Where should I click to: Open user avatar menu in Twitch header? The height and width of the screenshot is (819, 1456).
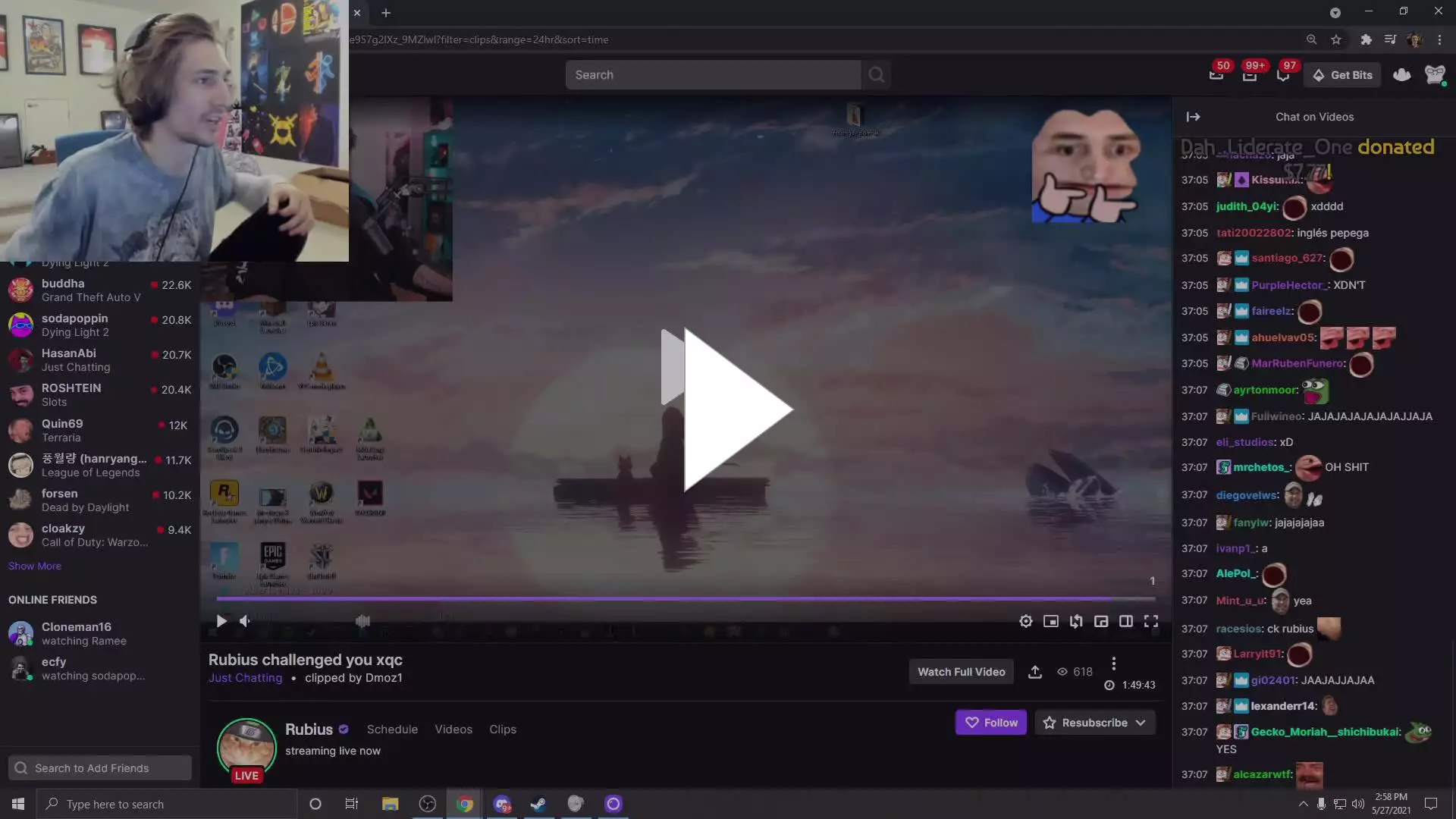[1435, 75]
